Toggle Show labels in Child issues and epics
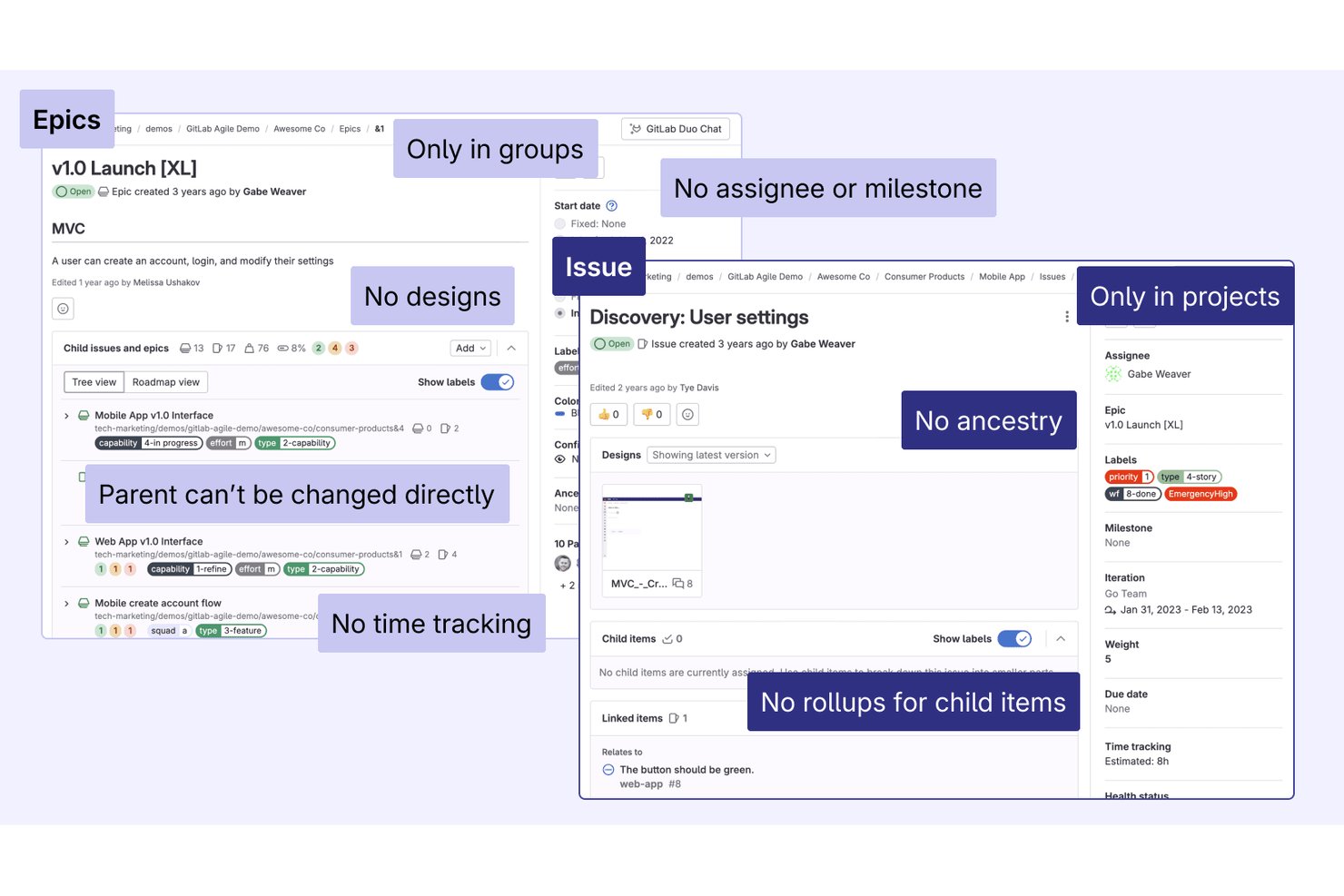 click(x=498, y=382)
